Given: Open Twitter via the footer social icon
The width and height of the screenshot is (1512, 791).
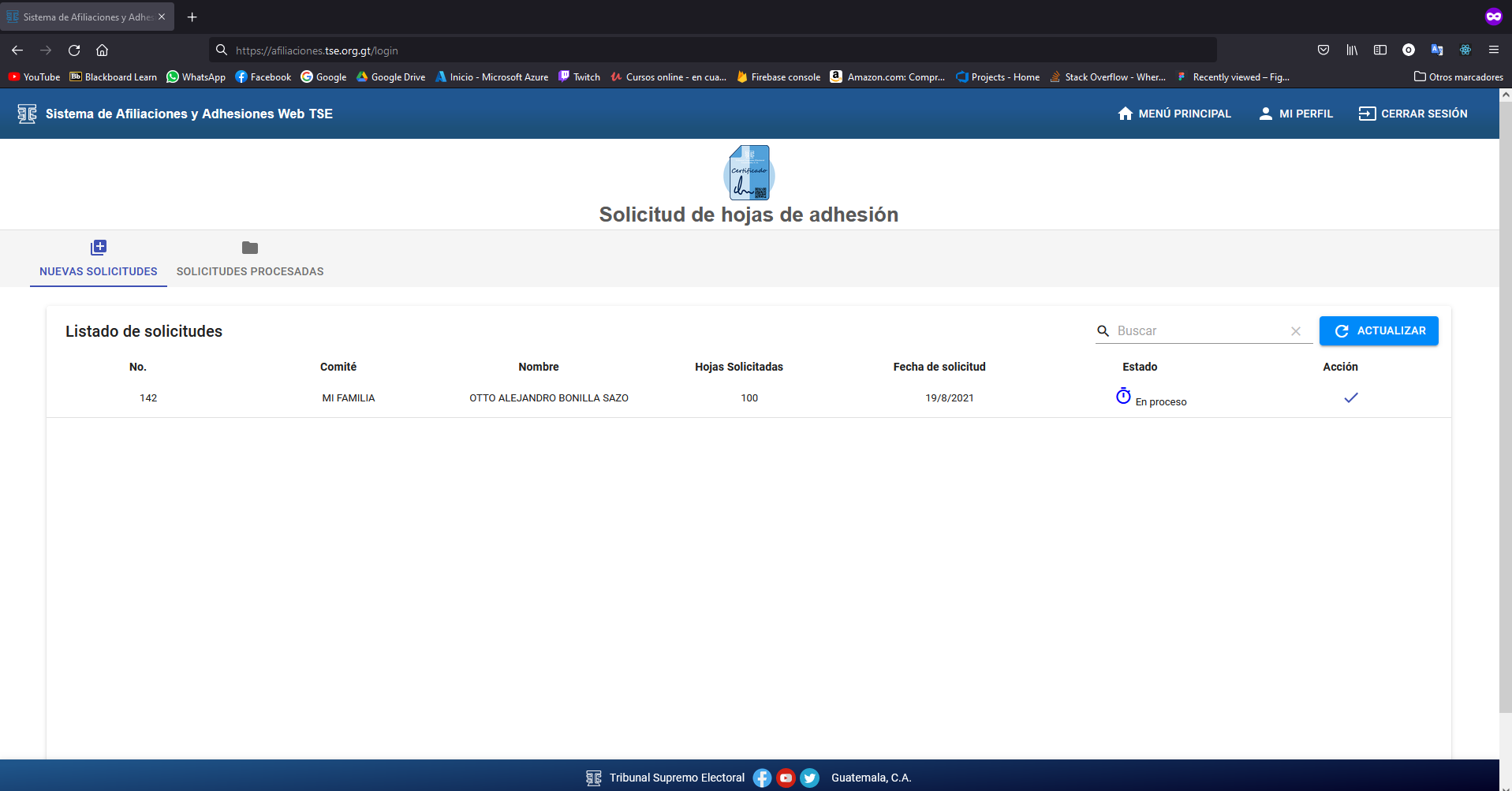Looking at the screenshot, I should tap(809, 778).
